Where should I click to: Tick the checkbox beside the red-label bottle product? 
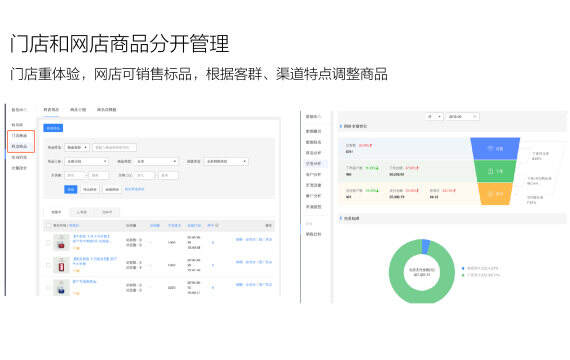pos(48,265)
